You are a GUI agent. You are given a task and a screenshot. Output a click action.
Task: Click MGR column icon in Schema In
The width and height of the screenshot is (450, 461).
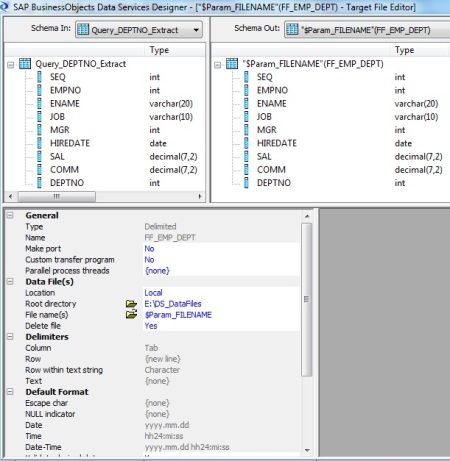coord(39,130)
